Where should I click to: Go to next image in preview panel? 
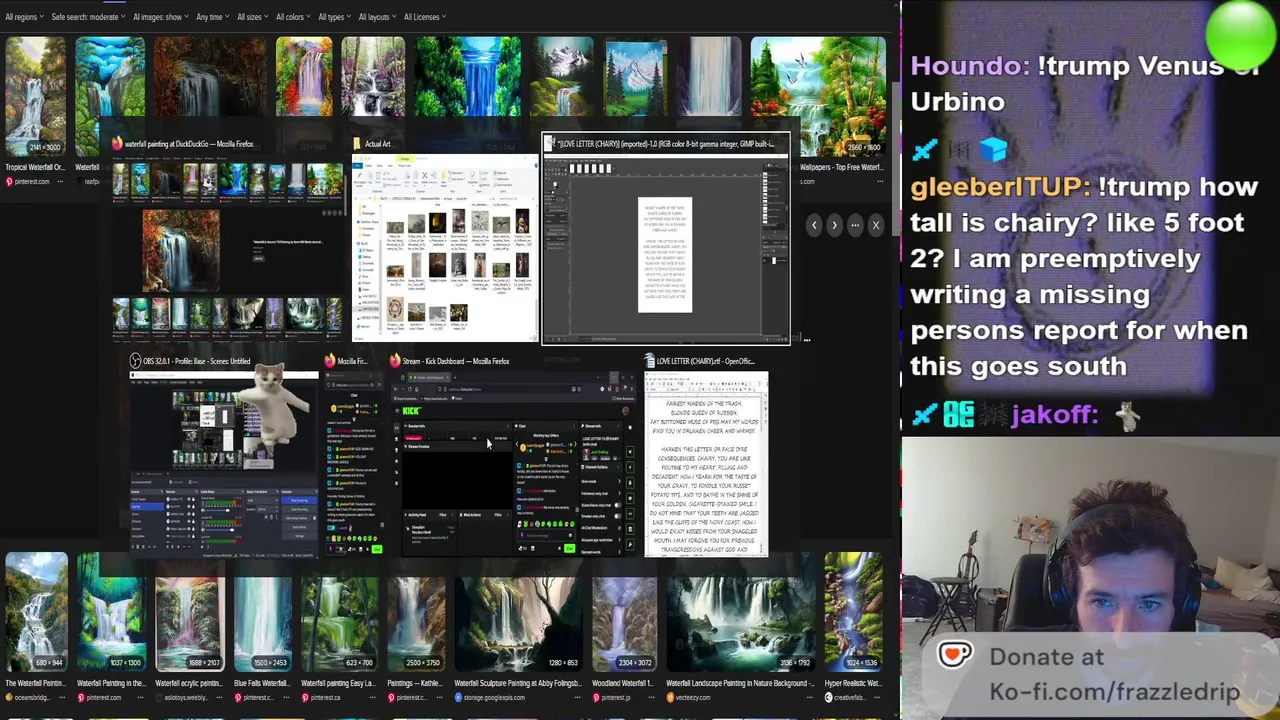(834, 225)
